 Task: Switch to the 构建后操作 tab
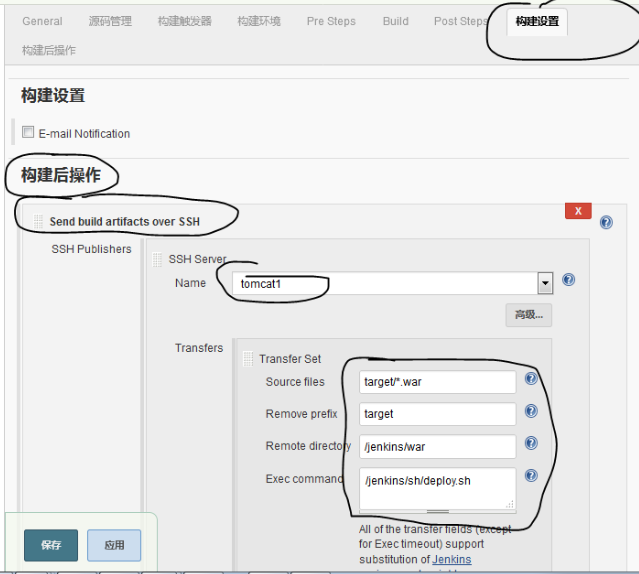[x=49, y=51]
